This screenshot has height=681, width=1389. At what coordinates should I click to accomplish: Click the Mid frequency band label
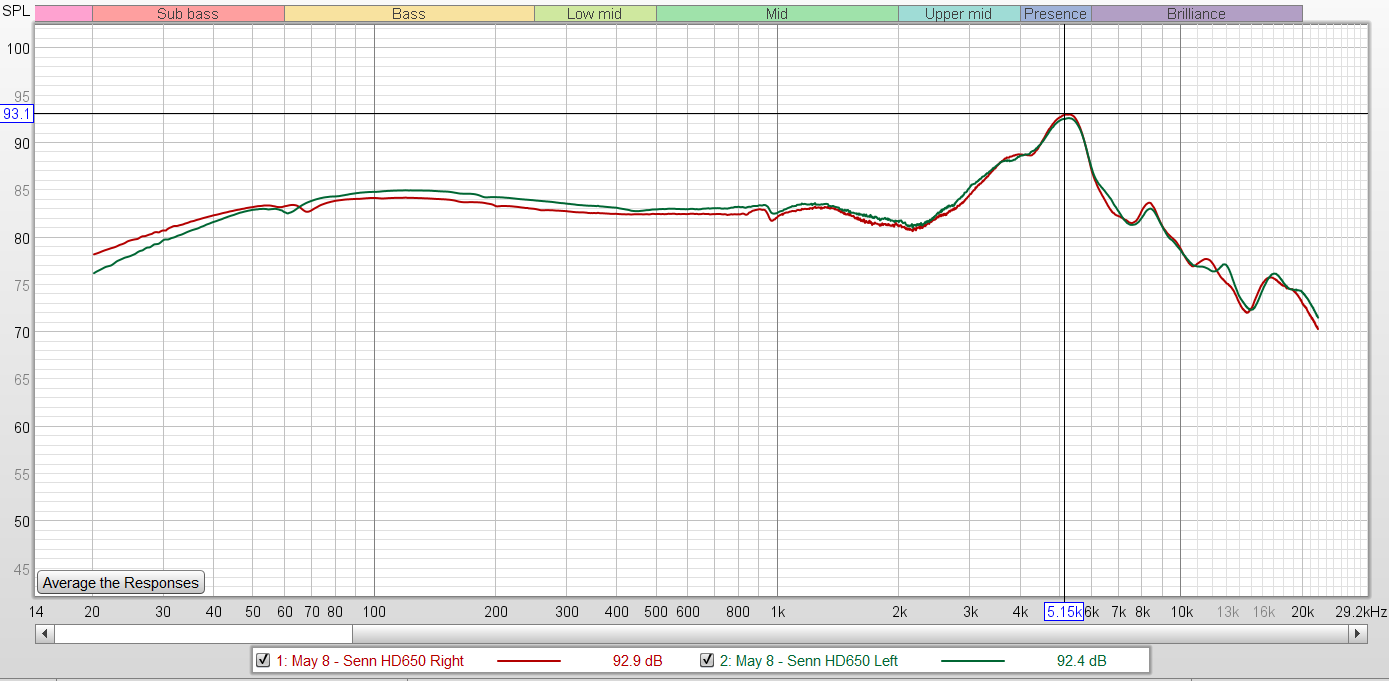[777, 14]
